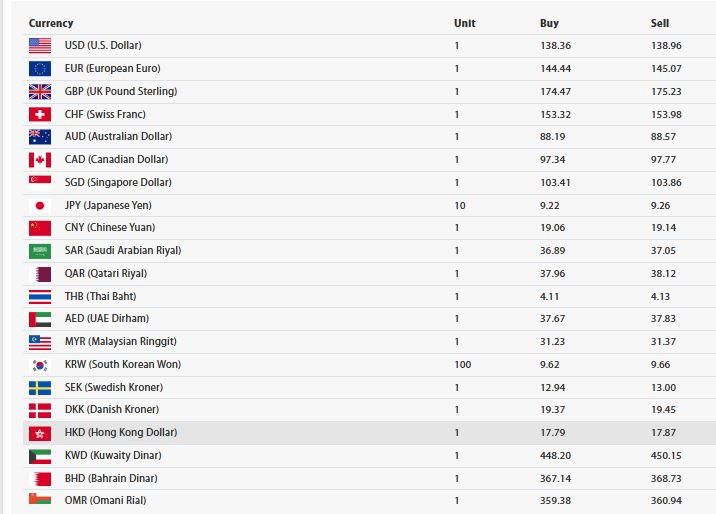Select the THB (Thai Baht) currency name

pyautogui.click(x=100, y=296)
